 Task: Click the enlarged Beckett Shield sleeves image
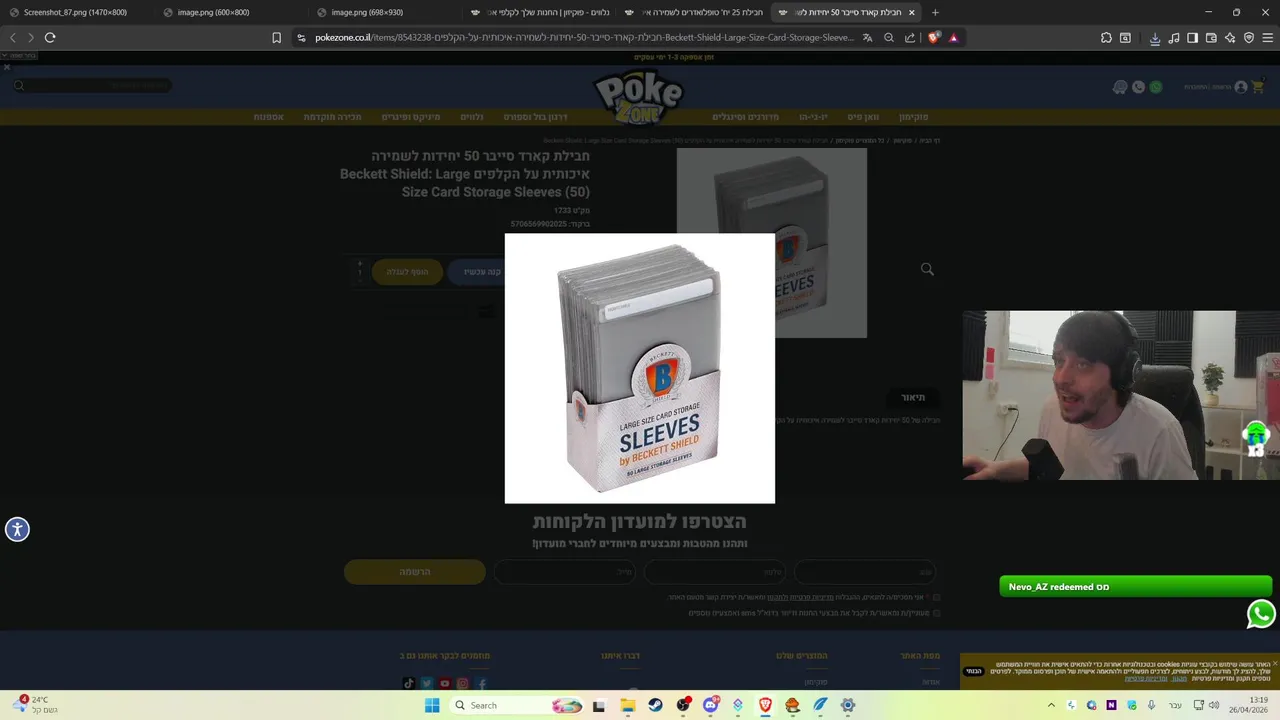[x=640, y=368]
